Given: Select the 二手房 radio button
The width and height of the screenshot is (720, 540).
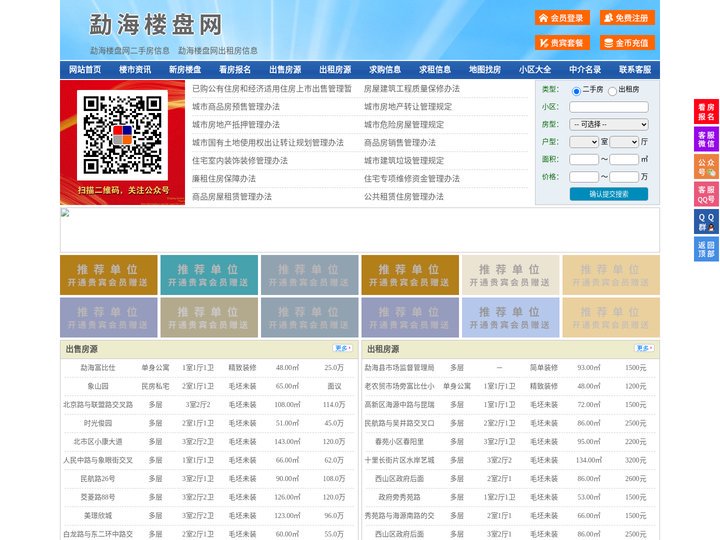Looking at the screenshot, I should (576, 91).
